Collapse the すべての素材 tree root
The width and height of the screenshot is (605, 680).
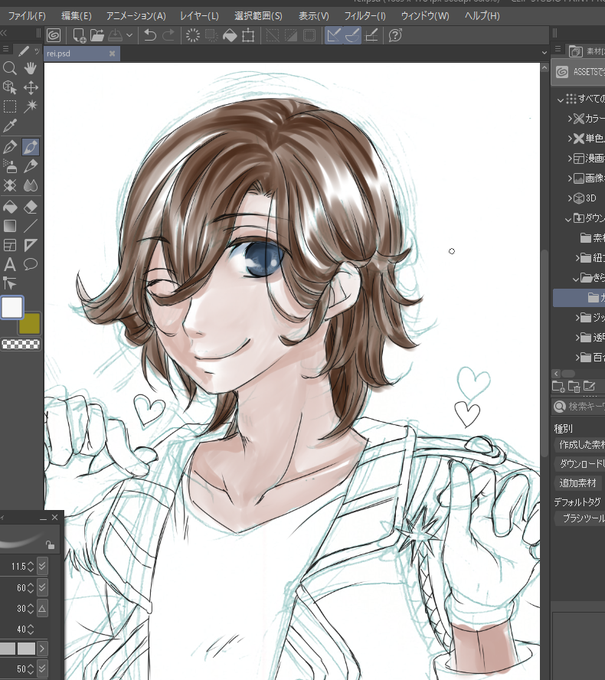[561, 100]
